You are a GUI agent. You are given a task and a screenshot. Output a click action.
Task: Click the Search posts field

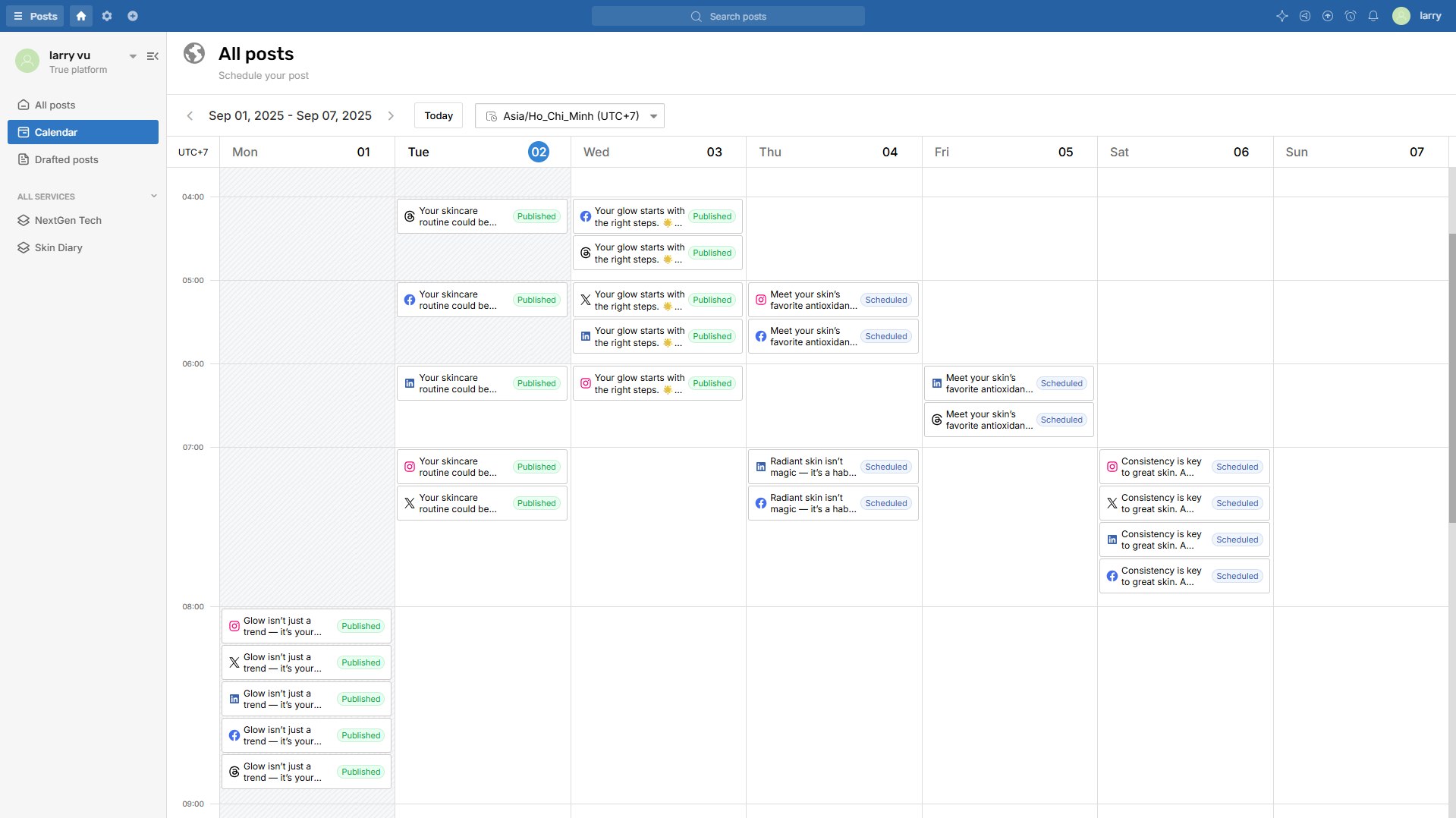point(728,16)
